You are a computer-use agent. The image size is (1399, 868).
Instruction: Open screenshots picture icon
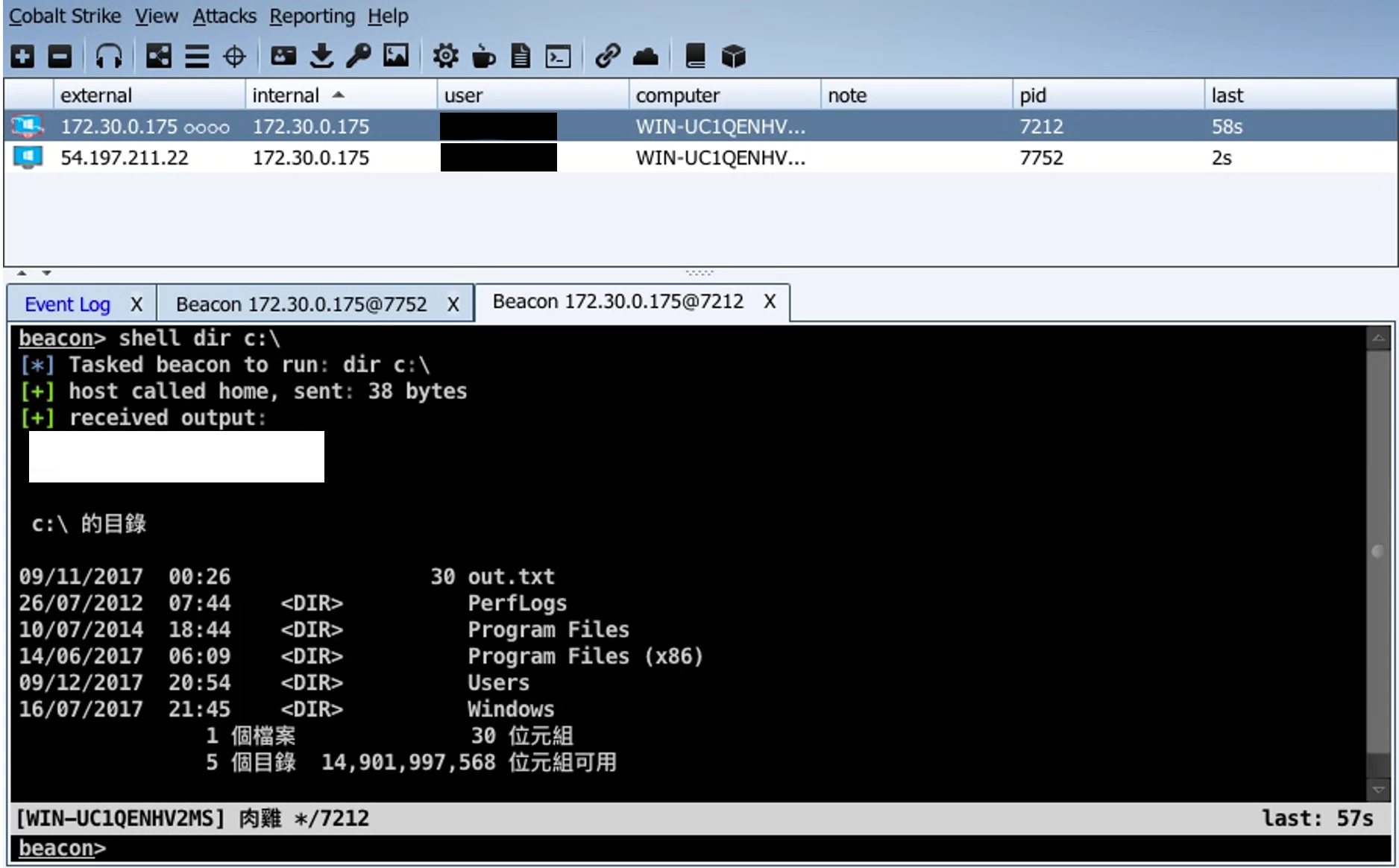pos(396,56)
